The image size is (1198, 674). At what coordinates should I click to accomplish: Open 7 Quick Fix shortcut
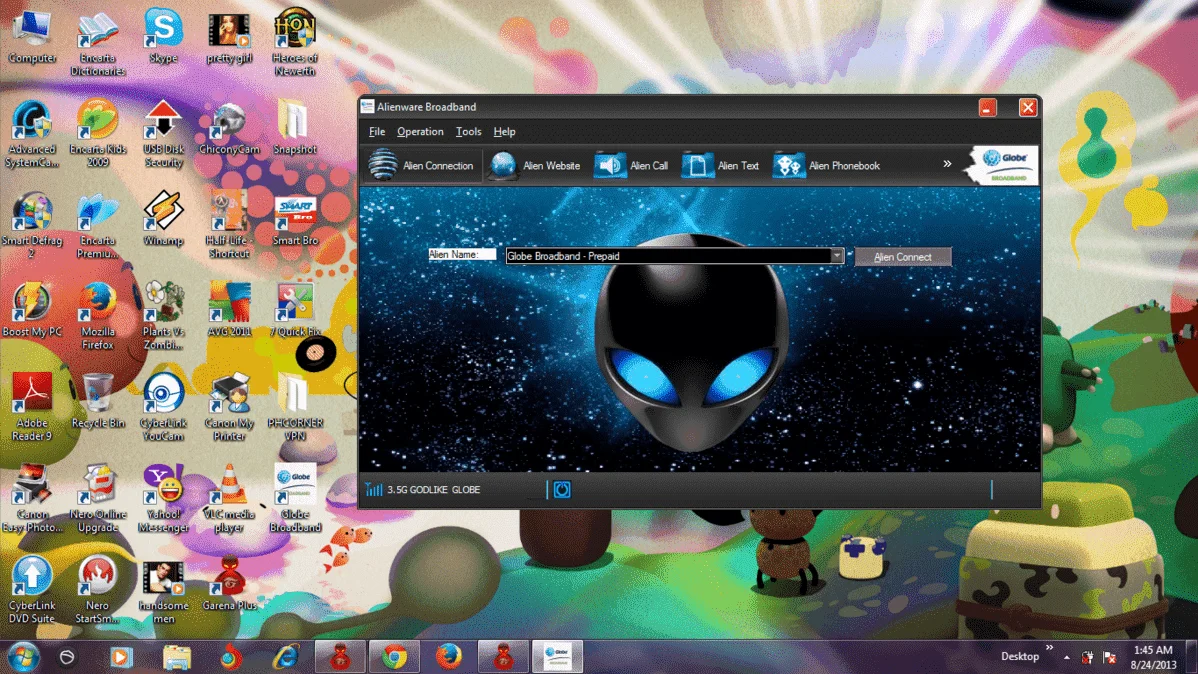click(295, 310)
